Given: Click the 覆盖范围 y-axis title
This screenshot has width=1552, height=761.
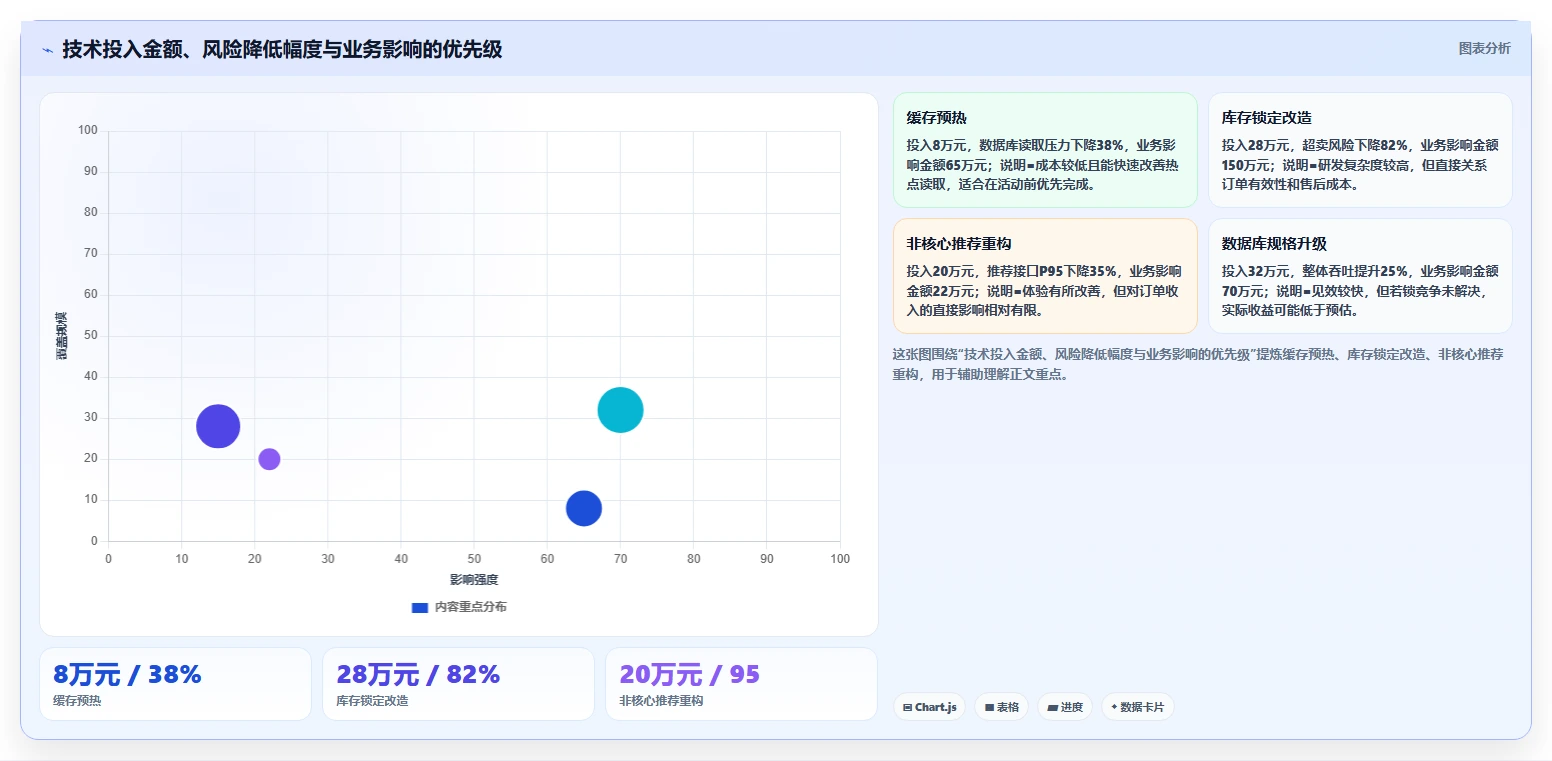Looking at the screenshot, I should click(62, 336).
